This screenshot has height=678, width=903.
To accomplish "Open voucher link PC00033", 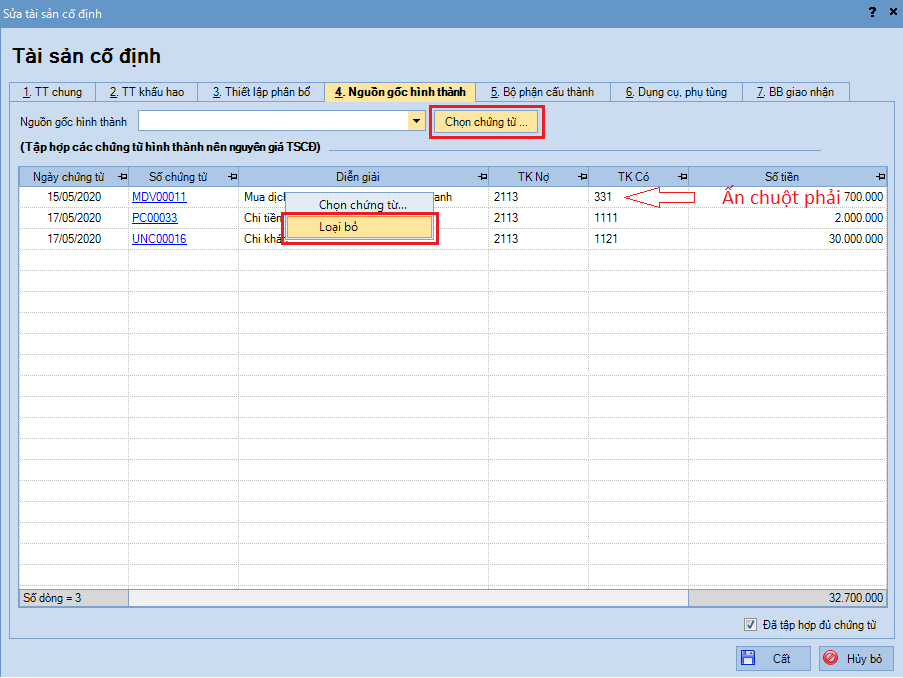I will (155, 218).
